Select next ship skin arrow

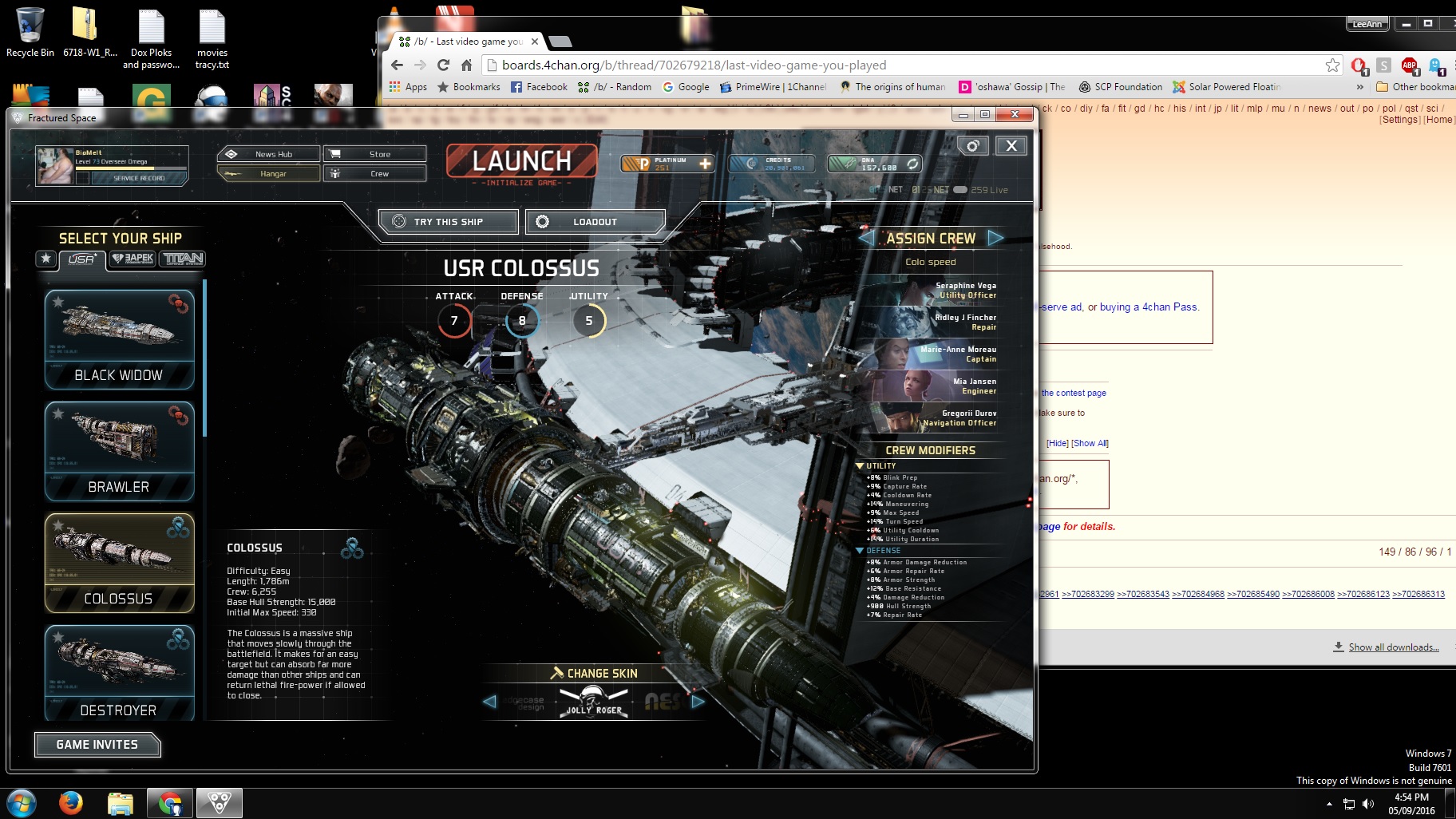tap(698, 702)
